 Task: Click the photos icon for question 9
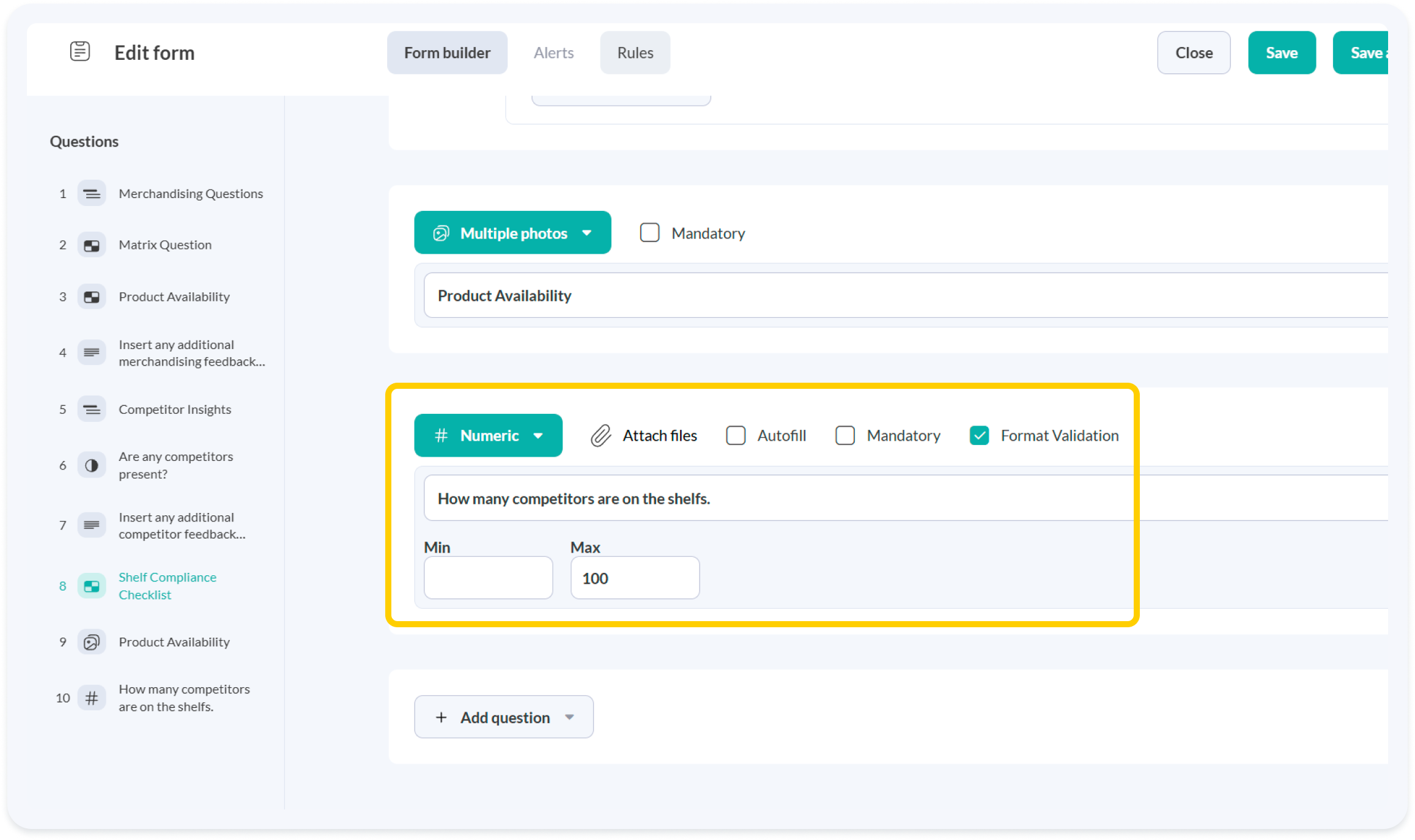(92, 642)
